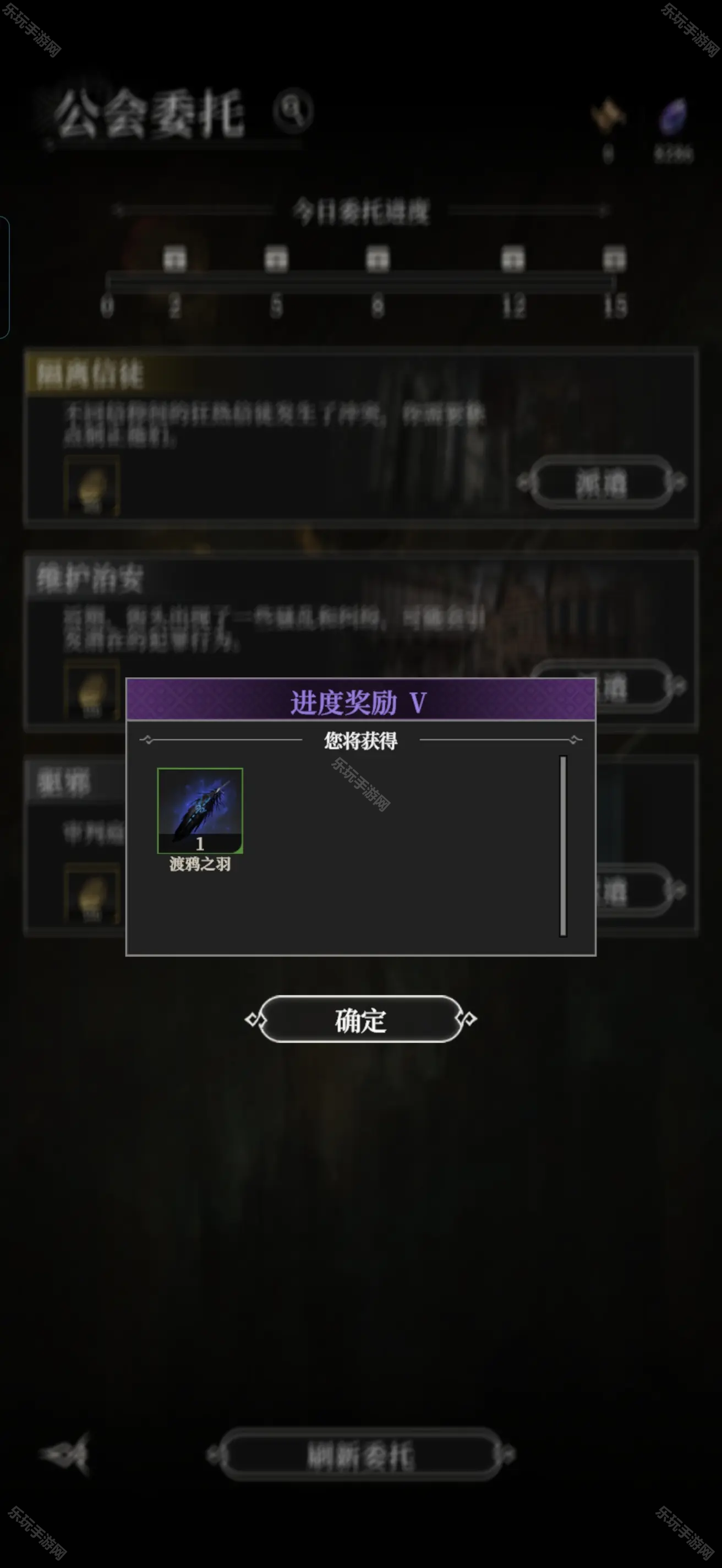
Task: Confirm the reward with 确定 button
Action: click(x=360, y=1020)
